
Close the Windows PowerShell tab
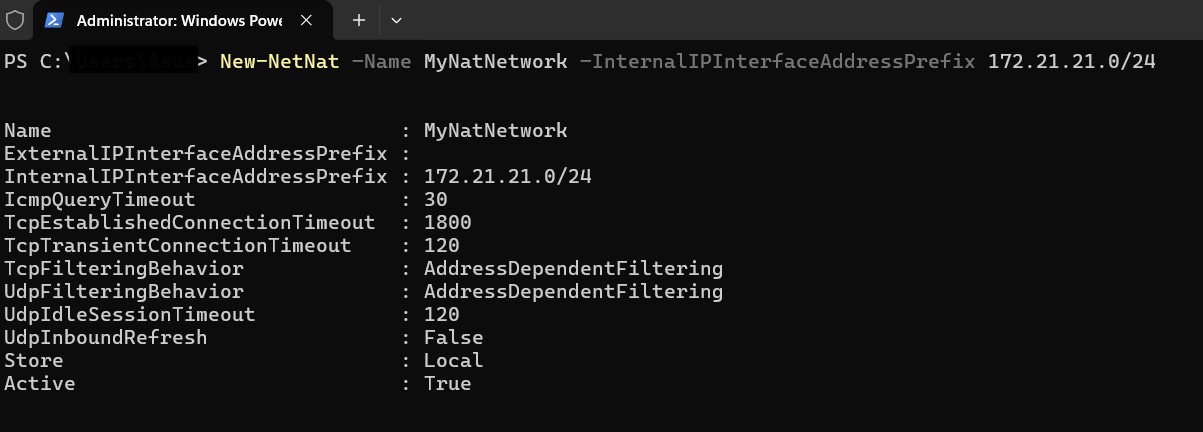(x=307, y=20)
